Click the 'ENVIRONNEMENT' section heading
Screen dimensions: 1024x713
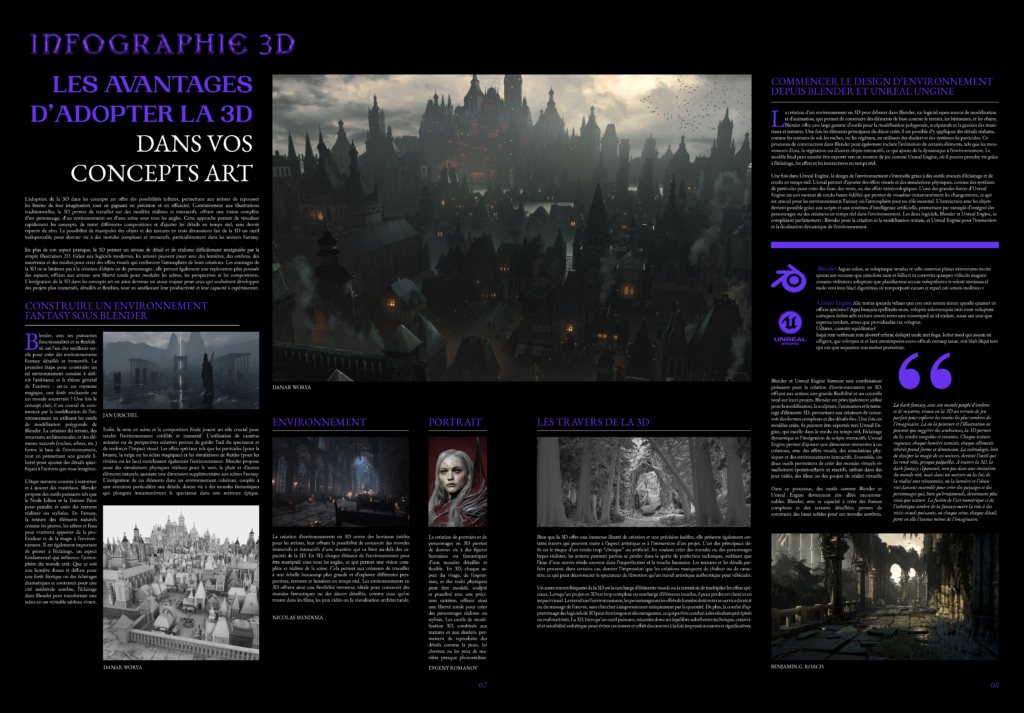pos(319,422)
